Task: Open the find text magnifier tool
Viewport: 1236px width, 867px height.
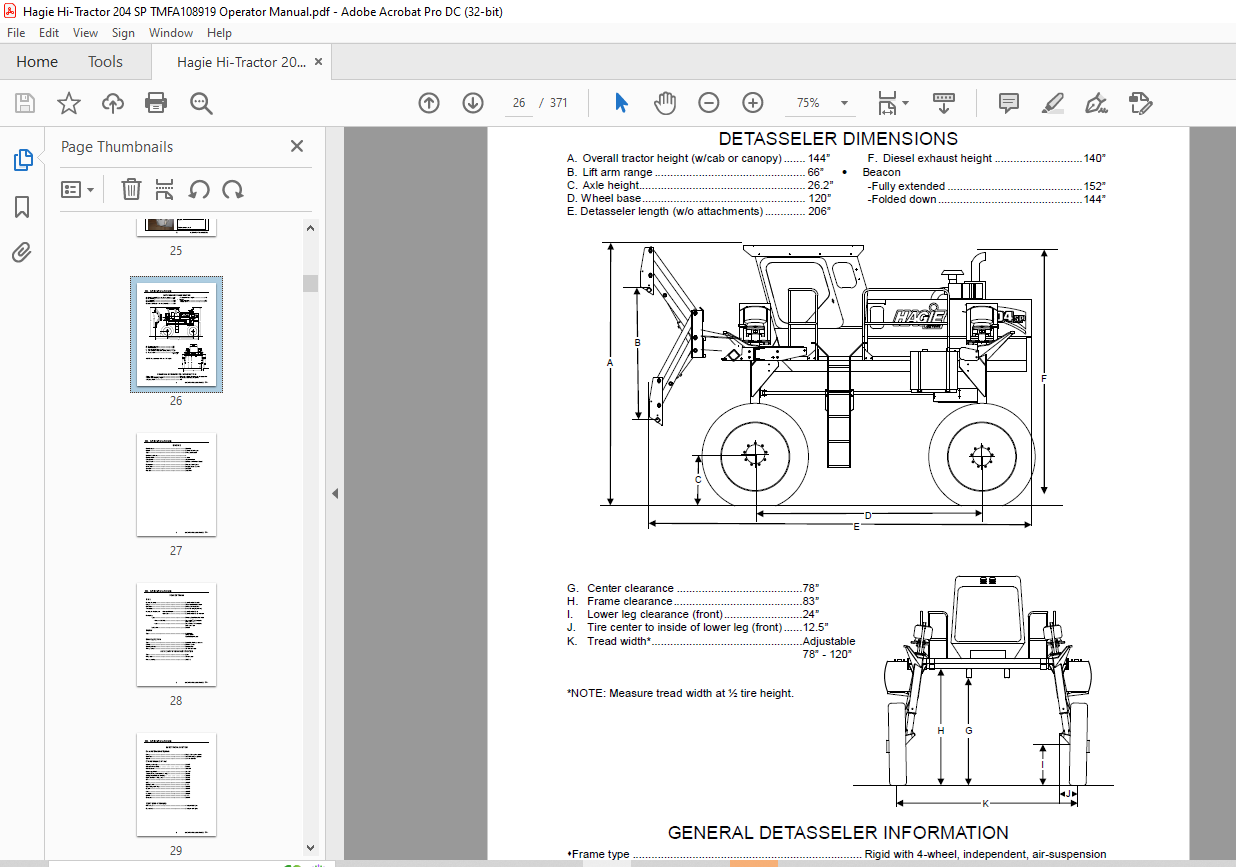Action: tap(201, 103)
